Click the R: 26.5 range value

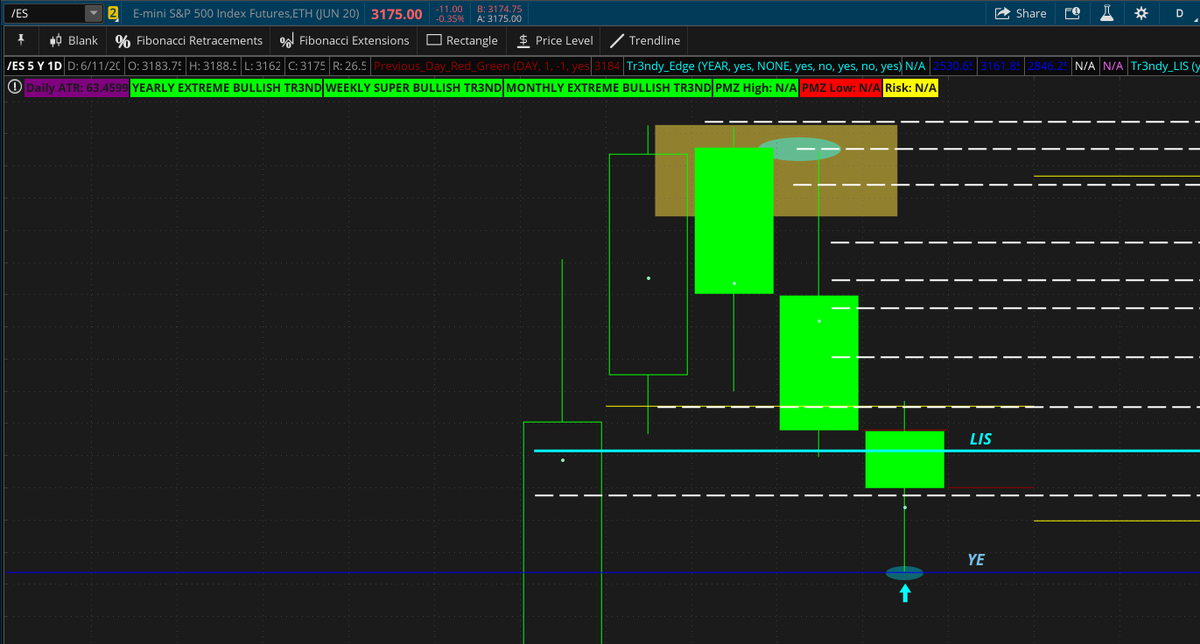coord(349,66)
